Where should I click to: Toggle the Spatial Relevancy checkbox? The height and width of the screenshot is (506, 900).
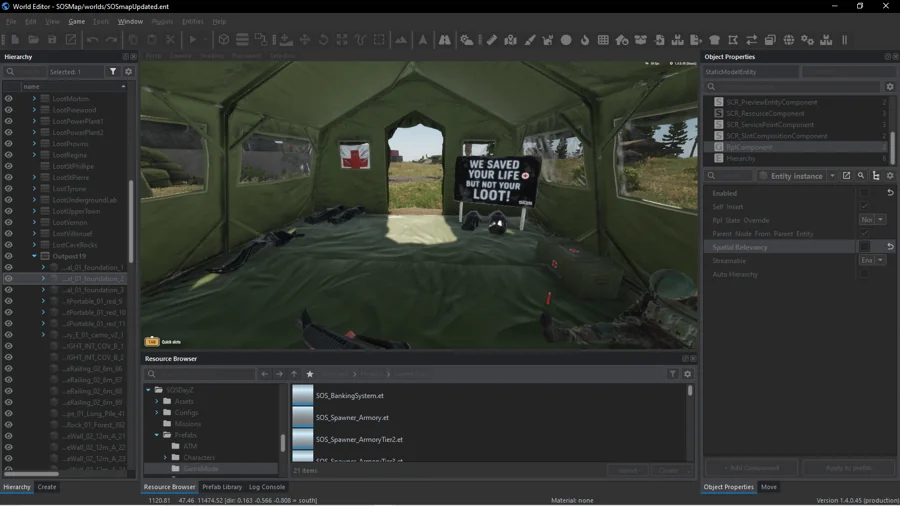coord(864,247)
